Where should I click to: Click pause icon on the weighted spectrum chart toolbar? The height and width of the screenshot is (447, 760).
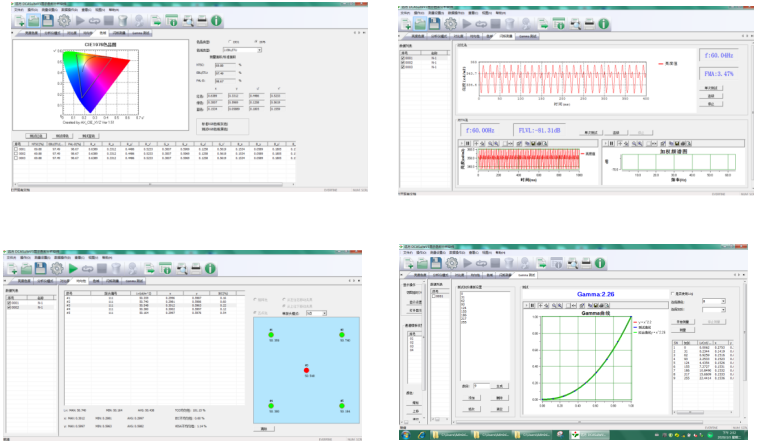tap(612, 144)
